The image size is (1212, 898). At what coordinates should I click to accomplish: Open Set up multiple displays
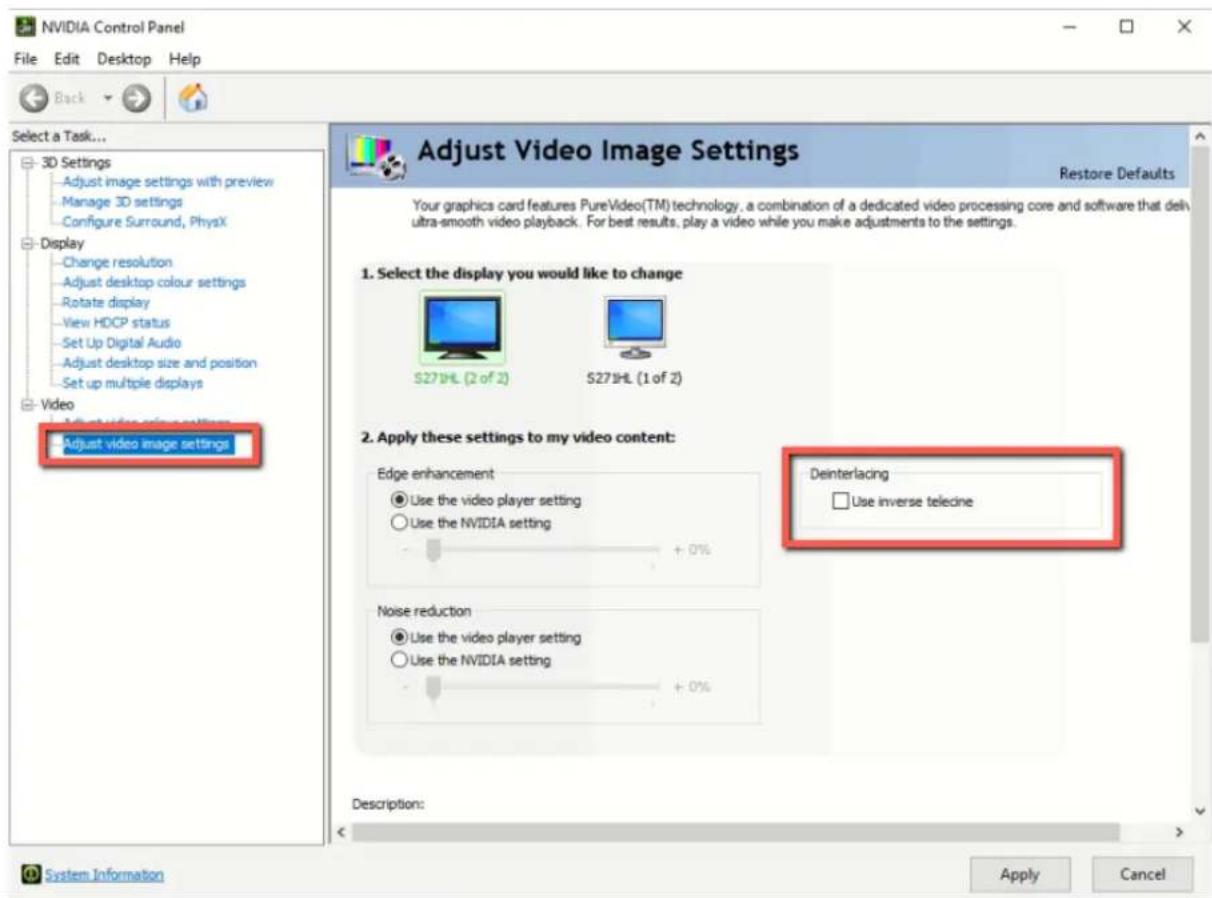(x=133, y=382)
